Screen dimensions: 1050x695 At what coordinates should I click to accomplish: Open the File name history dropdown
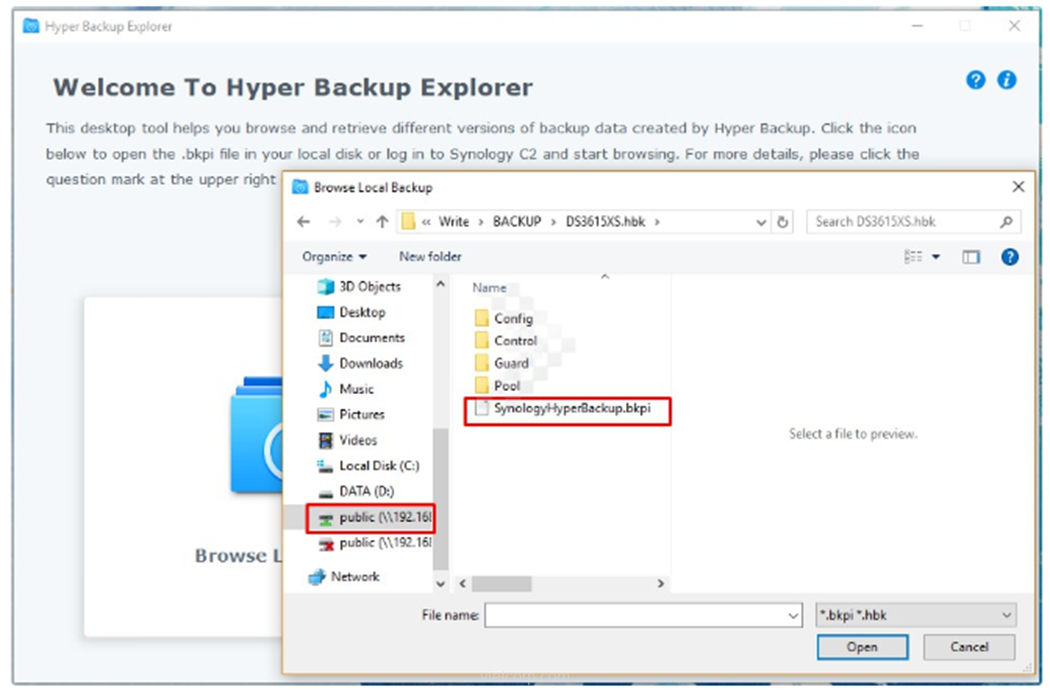coord(792,616)
